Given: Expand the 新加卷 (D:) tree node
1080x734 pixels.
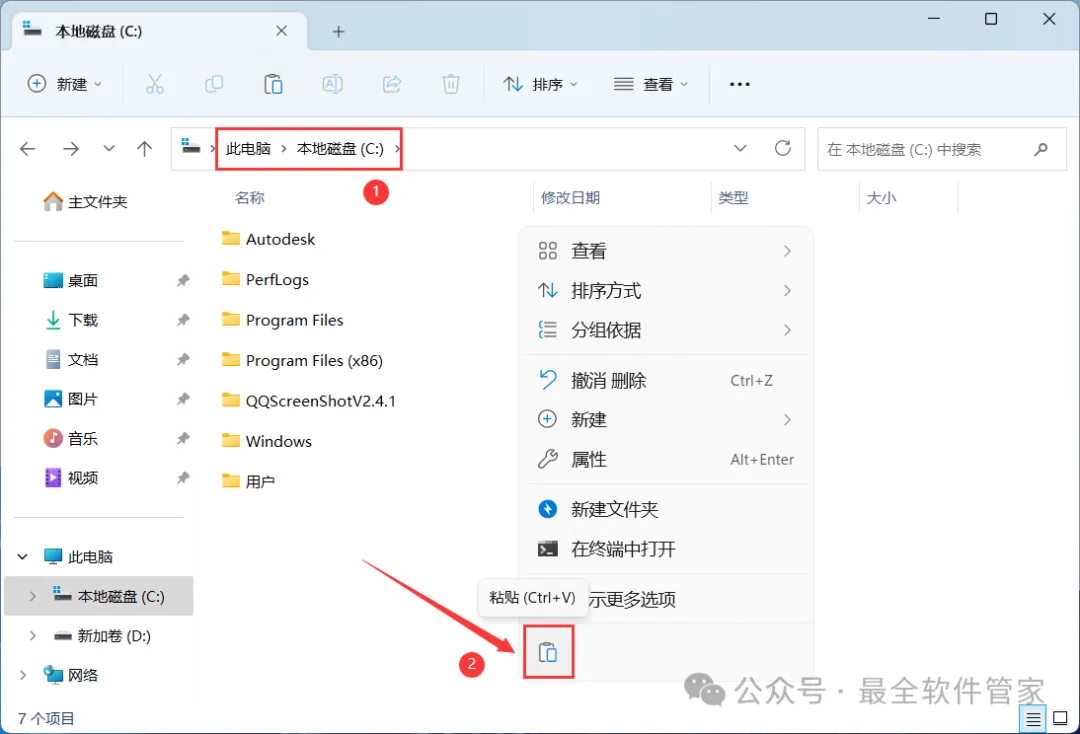Looking at the screenshot, I should 32,636.
